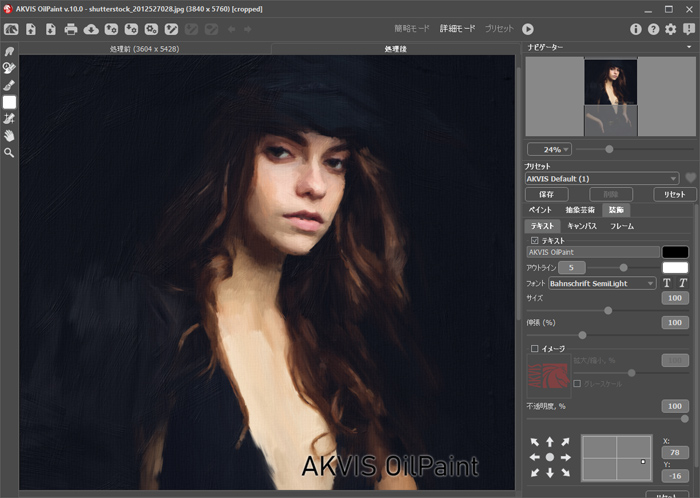Toggle italic text style button

click(x=684, y=284)
